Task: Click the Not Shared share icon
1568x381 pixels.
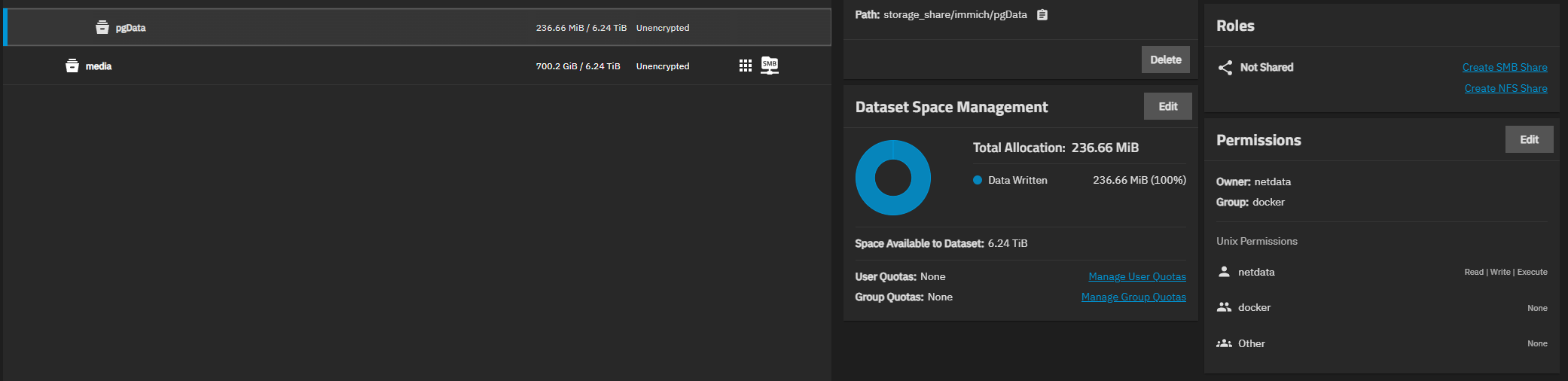Action: click(x=1225, y=68)
